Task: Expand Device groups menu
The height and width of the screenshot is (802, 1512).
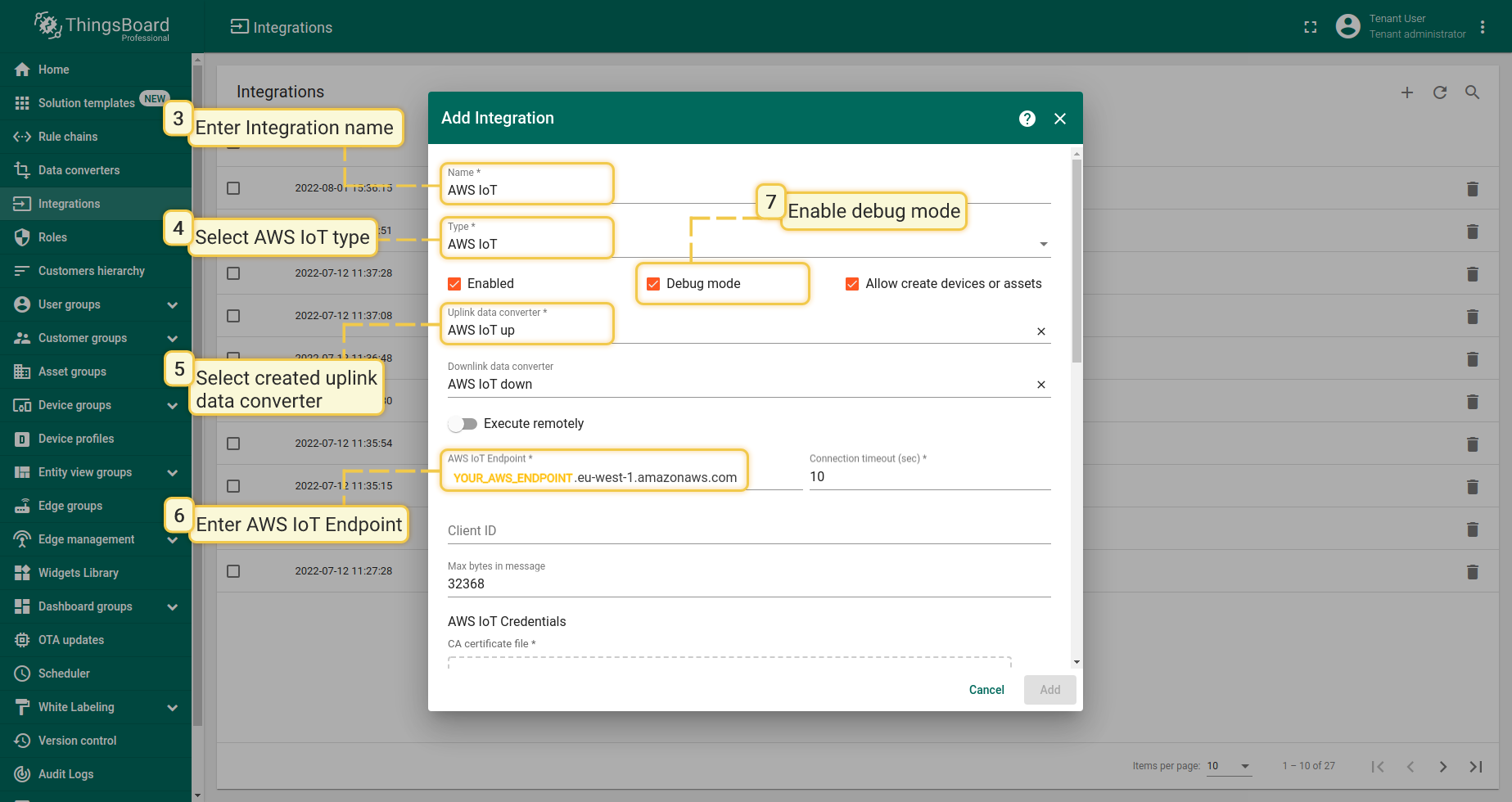Action: click(x=173, y=406)
